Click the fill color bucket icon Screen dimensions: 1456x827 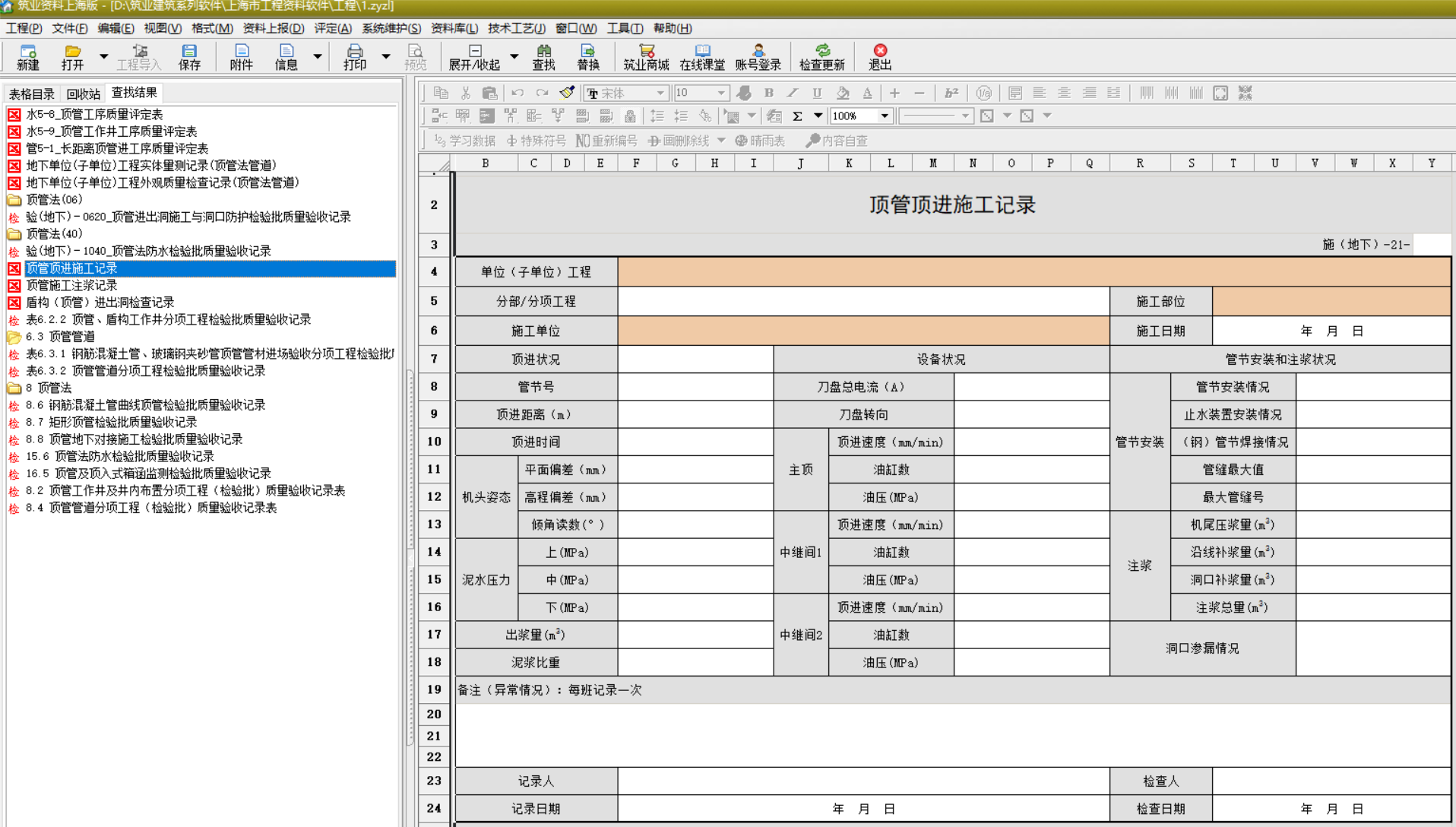842,93
